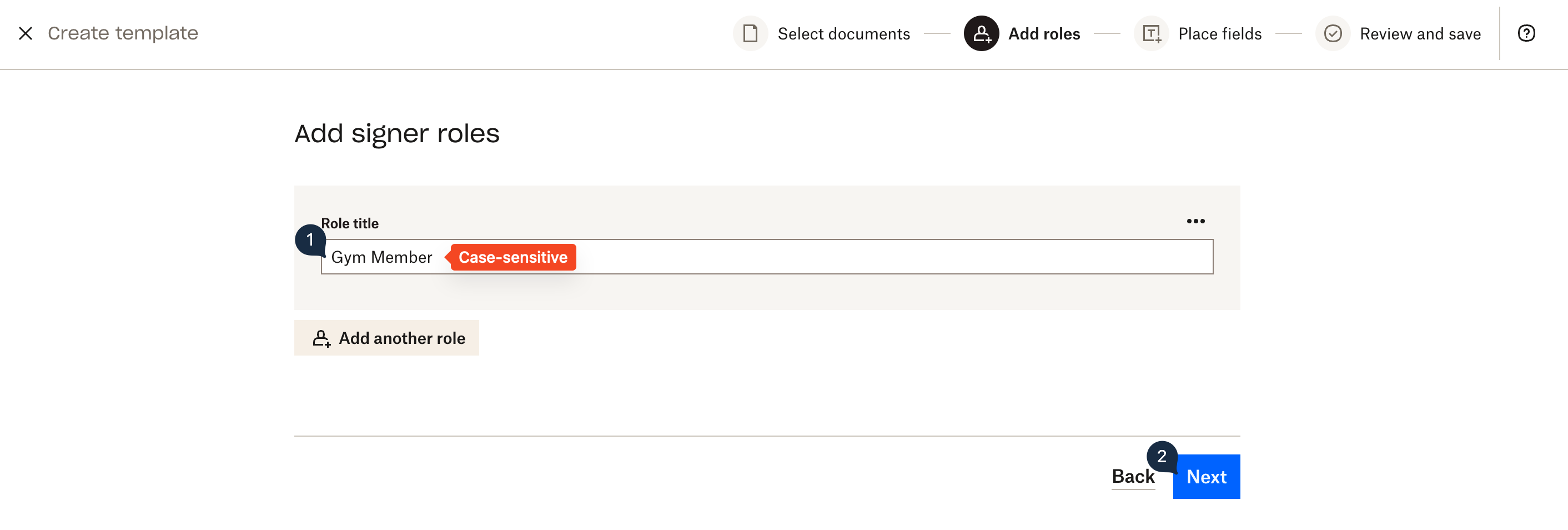Open the help question mark icon
This screenshot has height=530, width=1568.
click(x=1526, y=33)
